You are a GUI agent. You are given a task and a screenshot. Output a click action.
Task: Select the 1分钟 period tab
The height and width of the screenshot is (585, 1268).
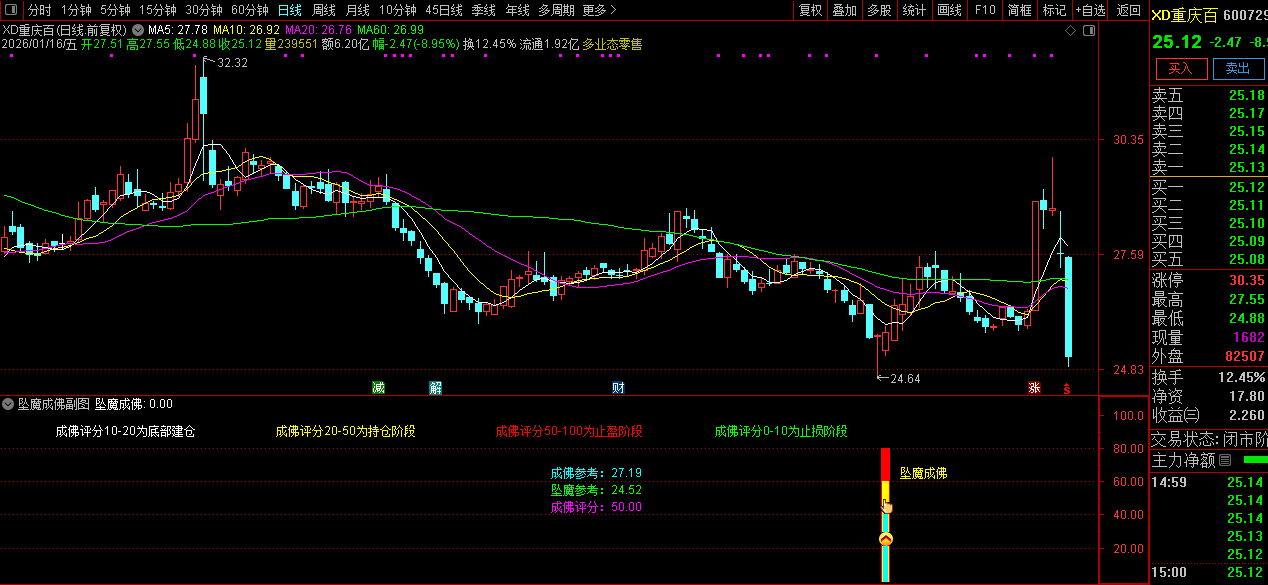pos(77,10)
